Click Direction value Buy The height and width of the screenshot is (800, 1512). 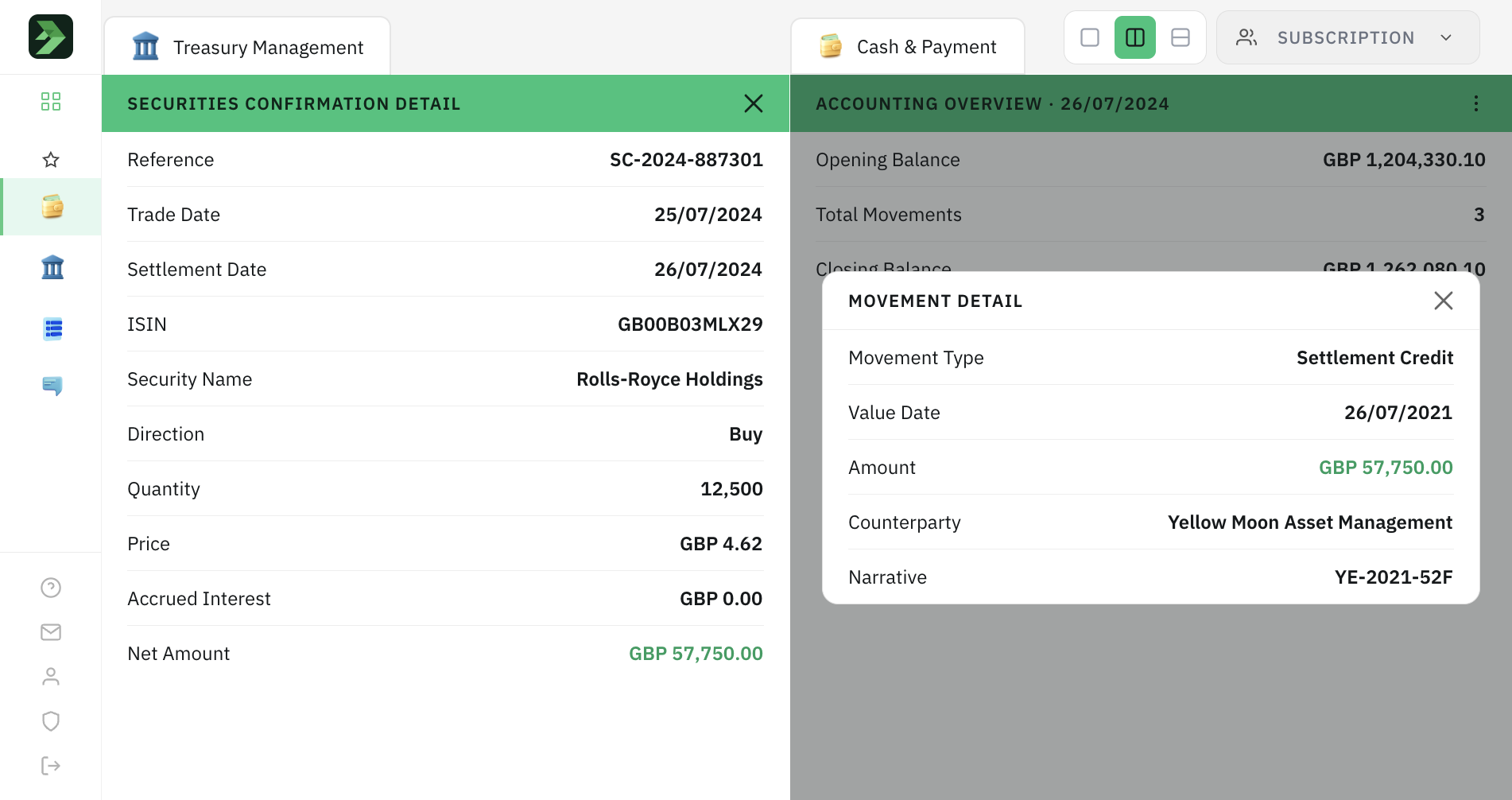pyautogui.click(x=746, y=434)
